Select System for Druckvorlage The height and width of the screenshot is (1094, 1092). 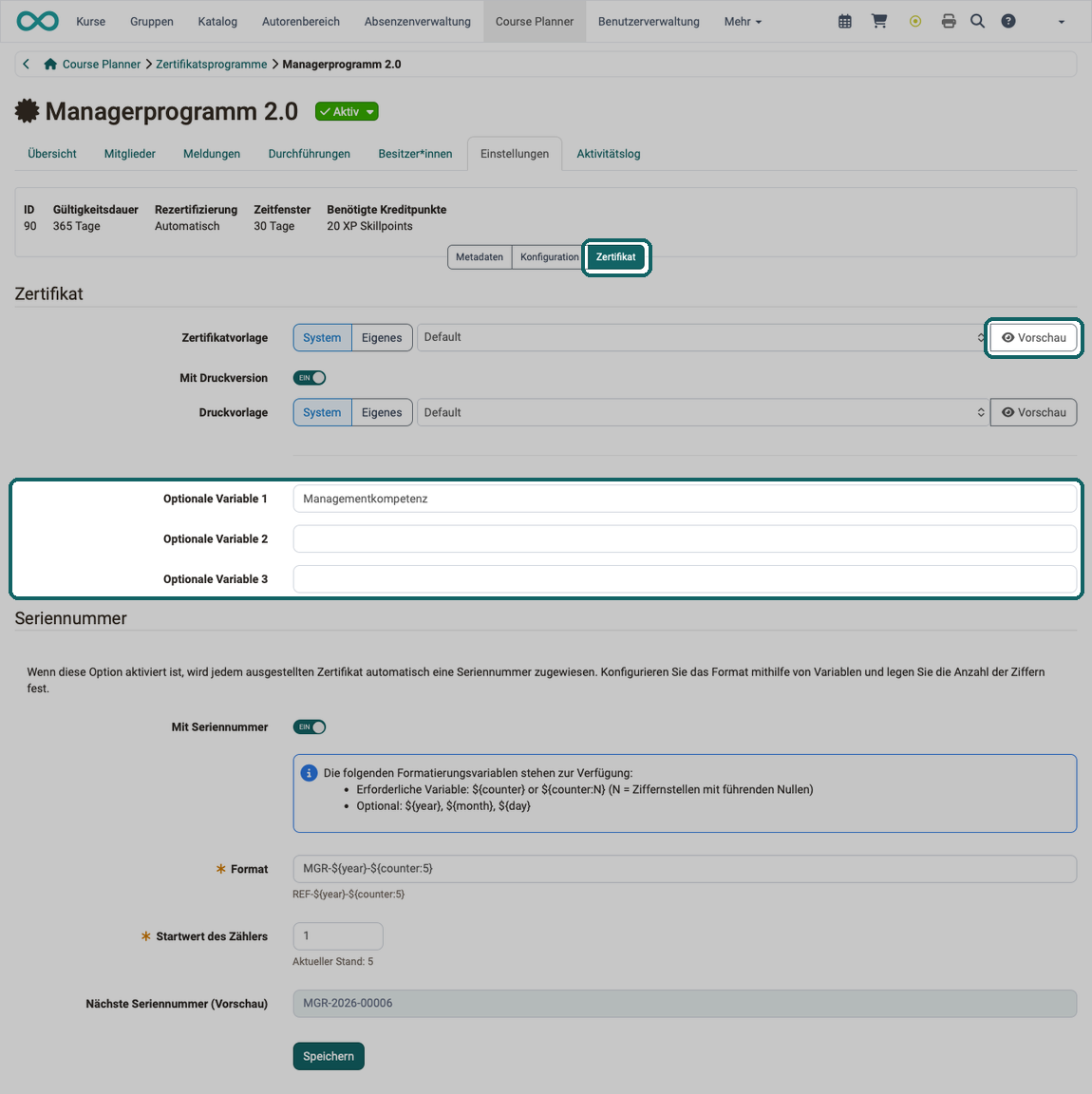point(322,412)
